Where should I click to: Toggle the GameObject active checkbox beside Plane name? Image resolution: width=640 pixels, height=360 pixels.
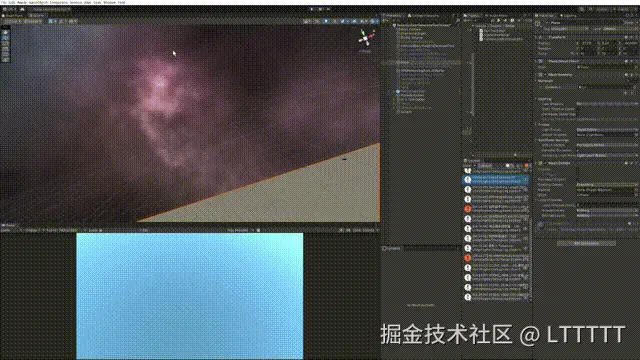point(546,23)
